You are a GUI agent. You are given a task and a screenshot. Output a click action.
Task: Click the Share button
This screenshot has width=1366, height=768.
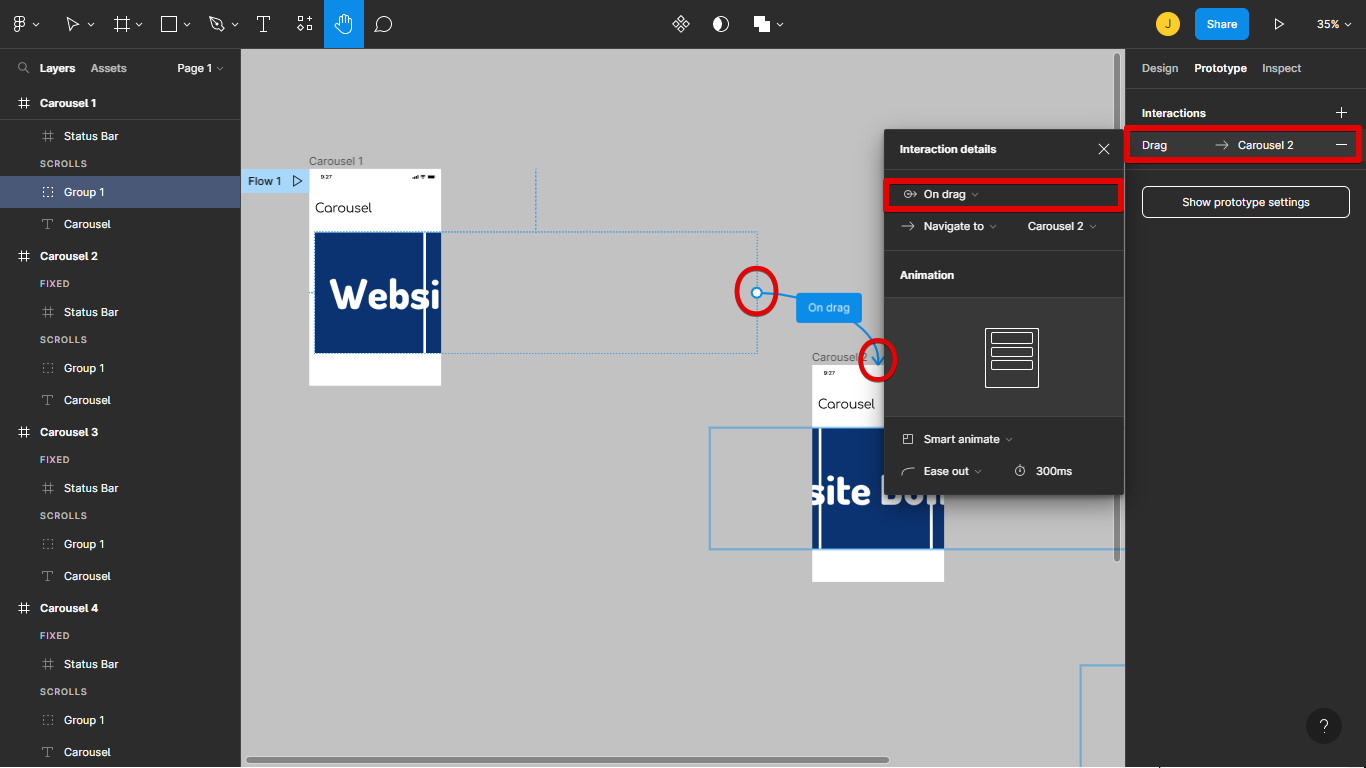point(1221,23)
